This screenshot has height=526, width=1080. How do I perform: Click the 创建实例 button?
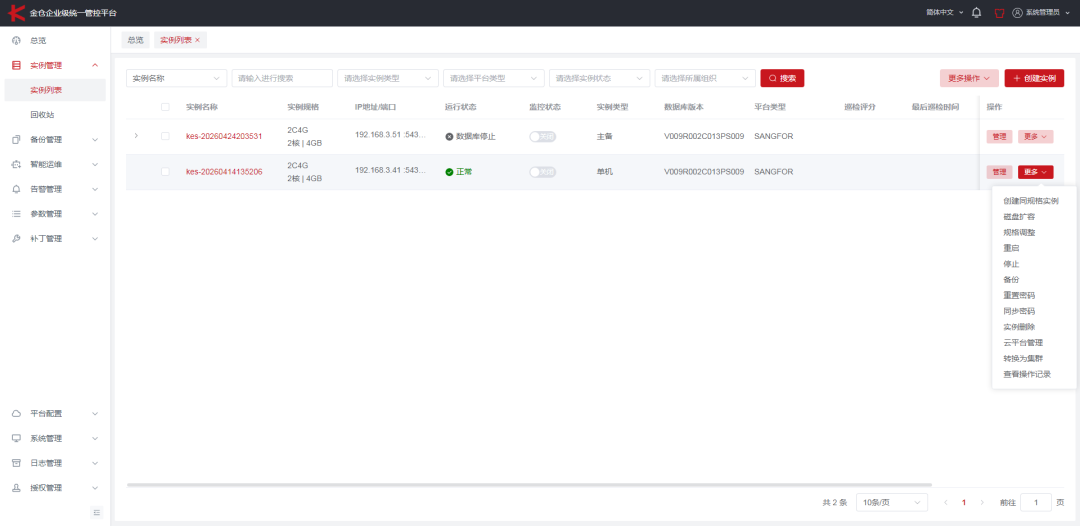tap(1034, 78)
